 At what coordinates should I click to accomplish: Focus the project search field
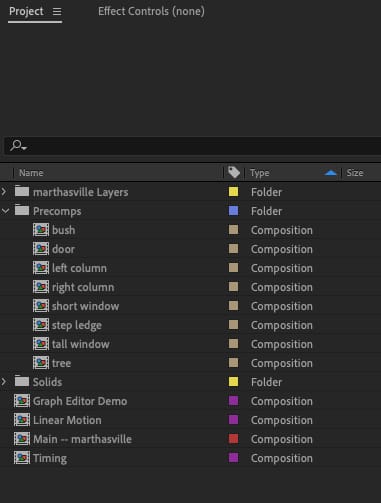[193, 146]
